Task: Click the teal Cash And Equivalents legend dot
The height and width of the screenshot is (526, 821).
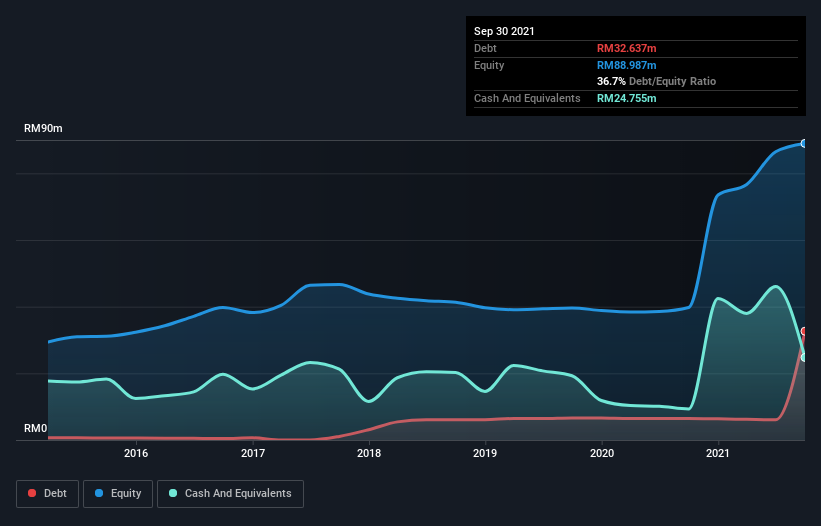Action: pyautogui.click(x=173, y=493)
